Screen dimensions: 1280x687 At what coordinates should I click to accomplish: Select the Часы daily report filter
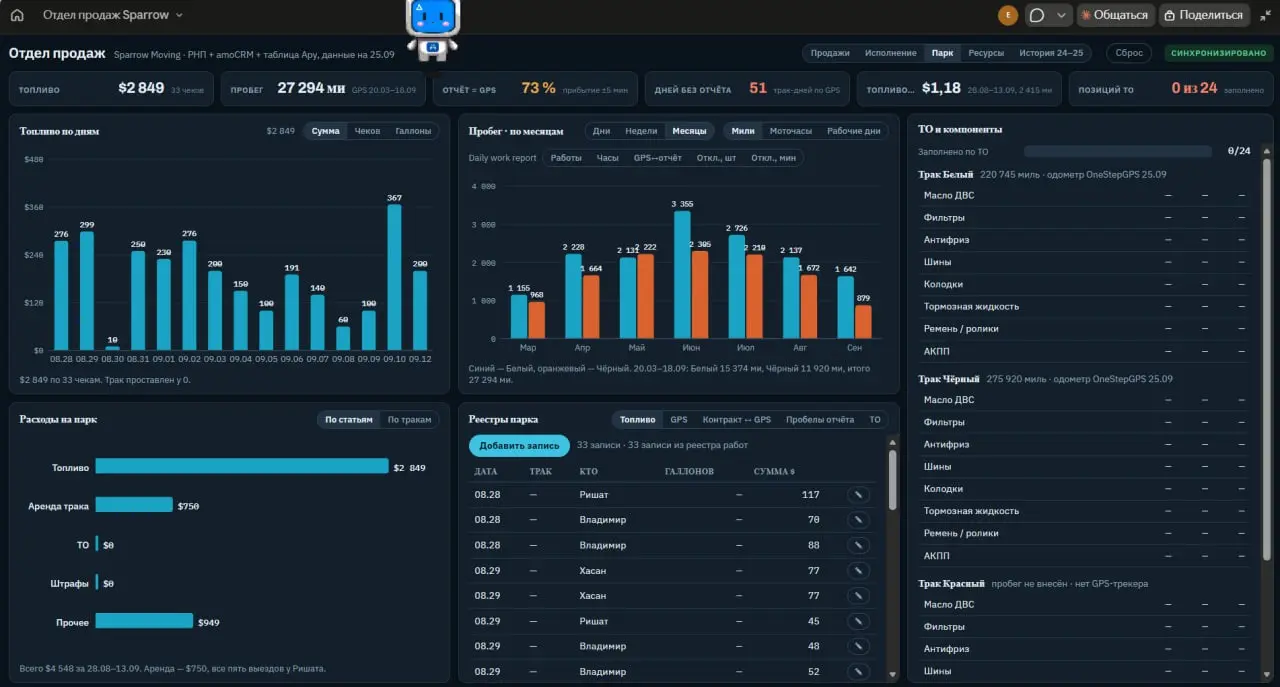coord(608,158)
